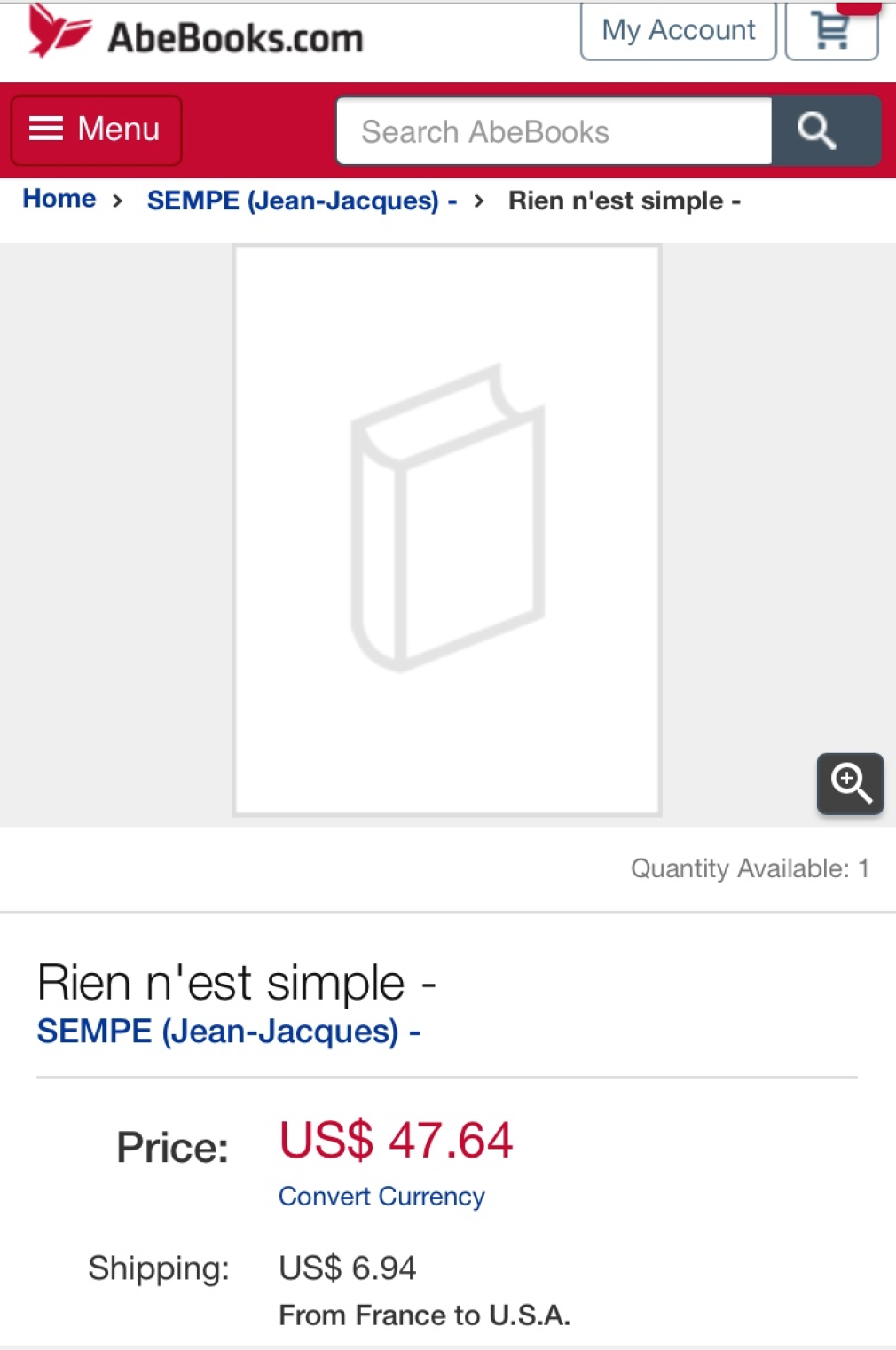Open the author link below the title
Viewport: 896px width, 1350px height.
point(228,1032)
